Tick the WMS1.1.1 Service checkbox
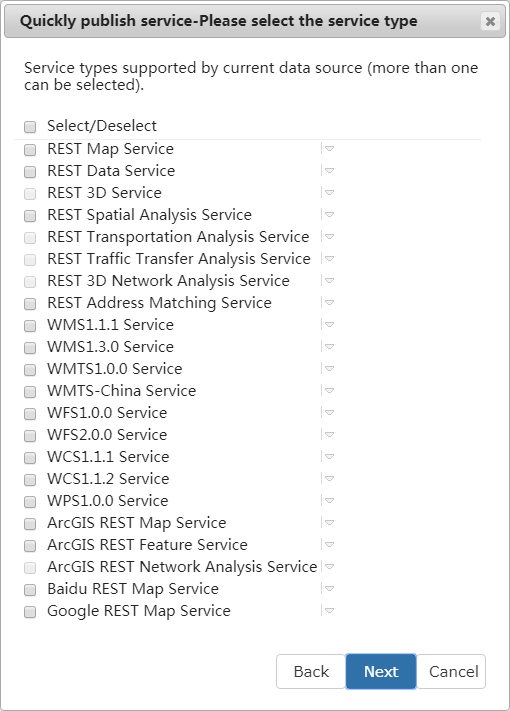The width and height of the screenshot is (510, 711). [x=30, y=326]
